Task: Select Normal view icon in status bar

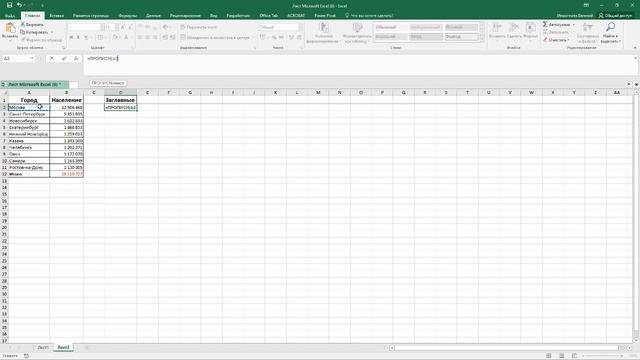Action: click(549, 356)
